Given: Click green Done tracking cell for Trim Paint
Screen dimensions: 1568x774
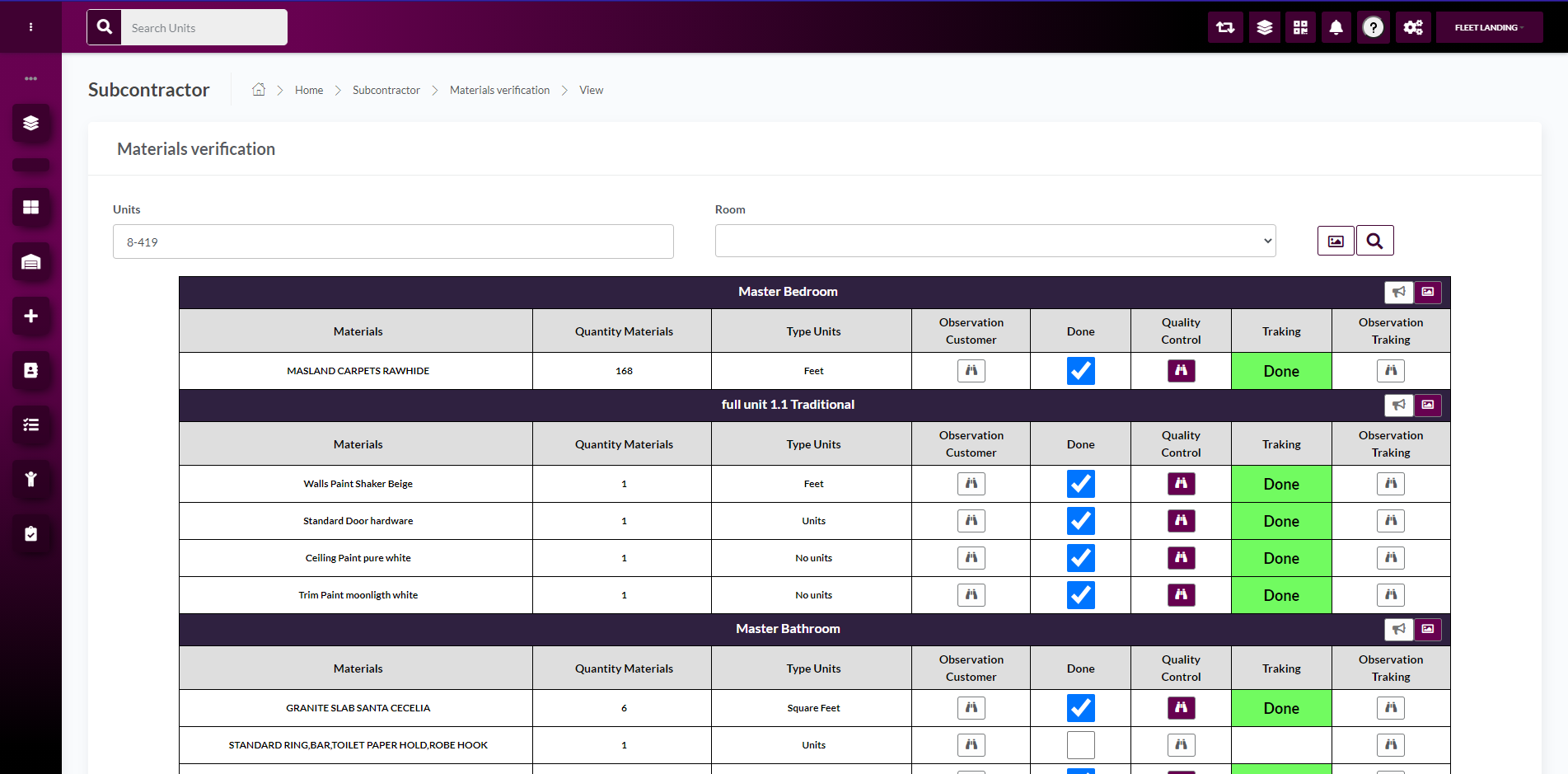Looking at the screenshot, I should tap(1280, 595).
